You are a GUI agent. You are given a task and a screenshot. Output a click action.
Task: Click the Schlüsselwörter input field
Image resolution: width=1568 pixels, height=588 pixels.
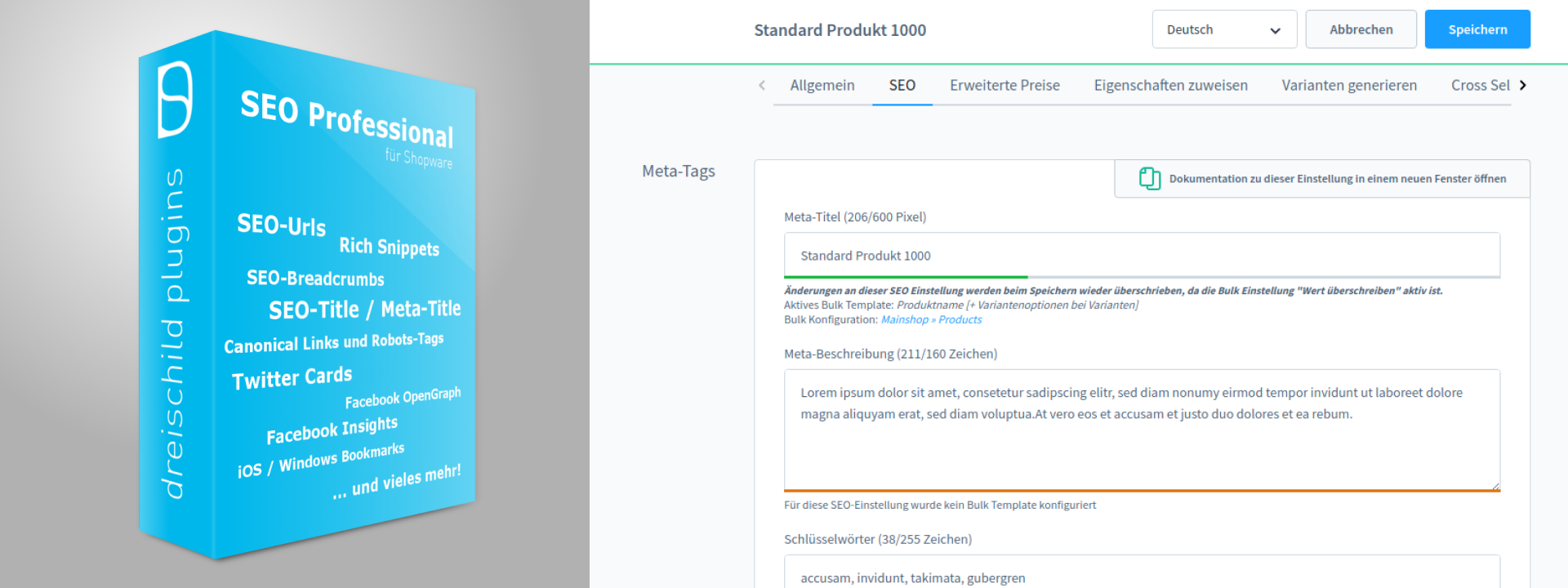click(1142, 572)
